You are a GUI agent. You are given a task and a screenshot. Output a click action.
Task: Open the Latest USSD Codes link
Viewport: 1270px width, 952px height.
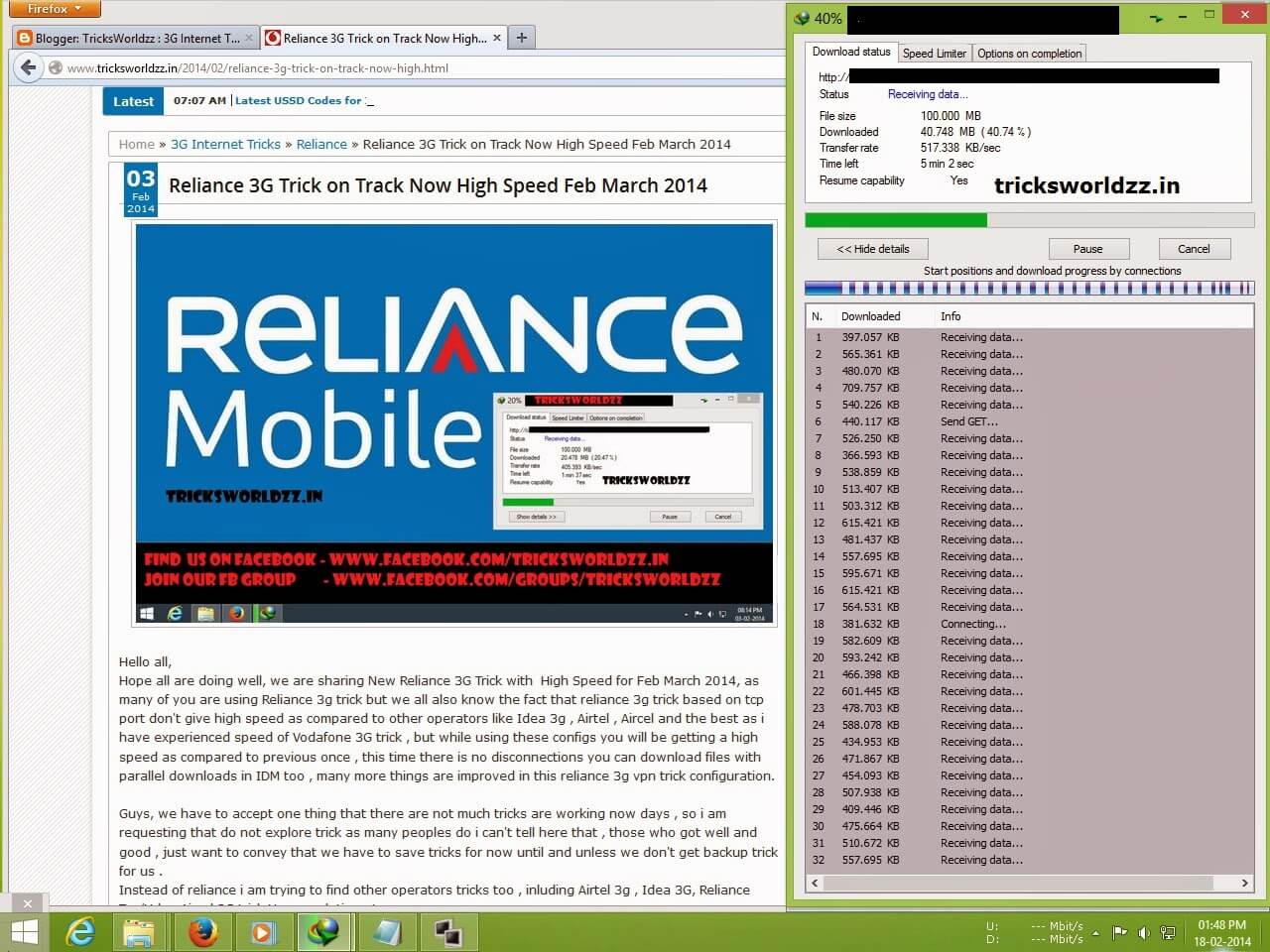point(299,100)
